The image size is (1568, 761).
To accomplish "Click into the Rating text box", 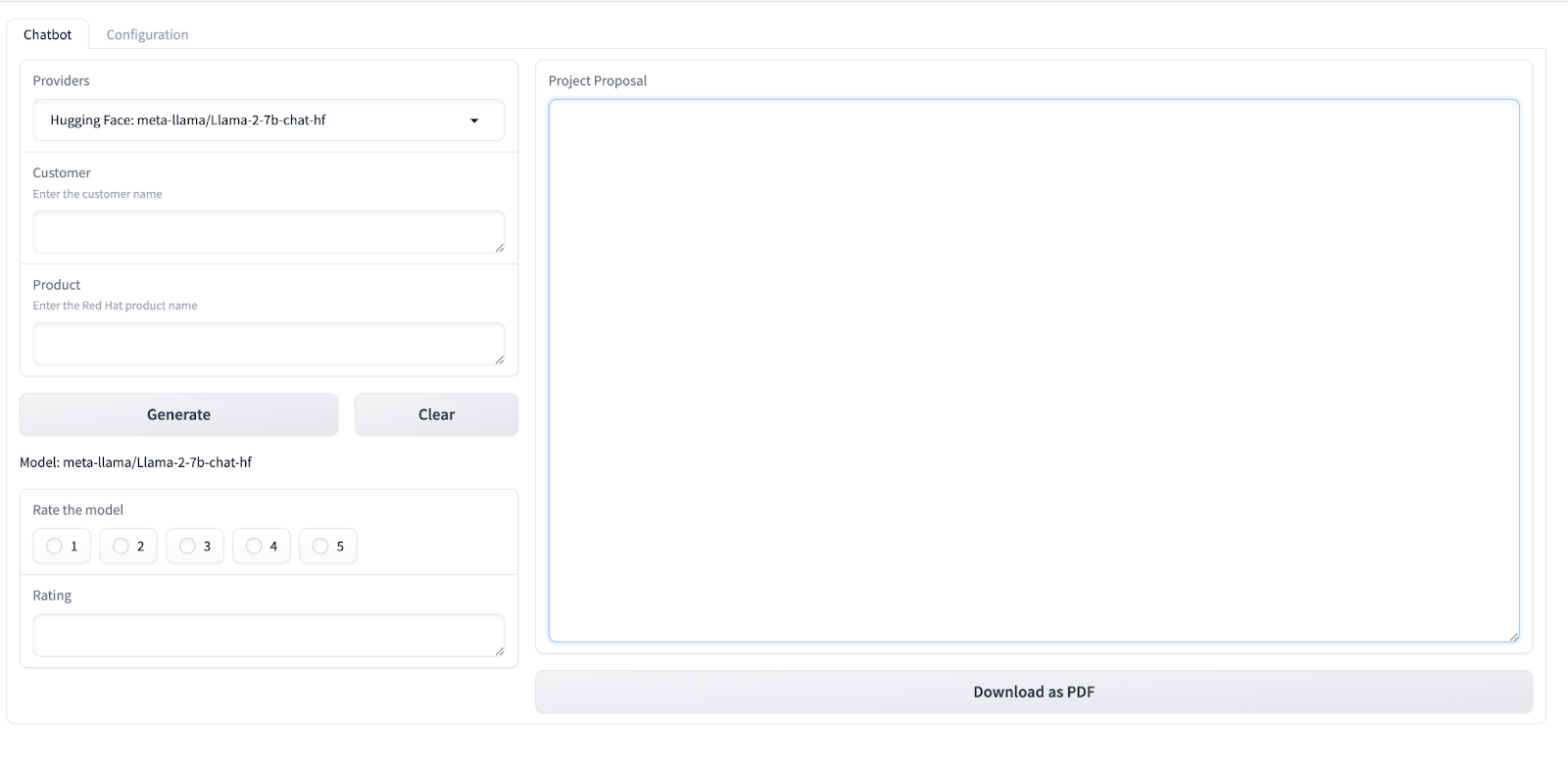I will (x=269, y=636).
